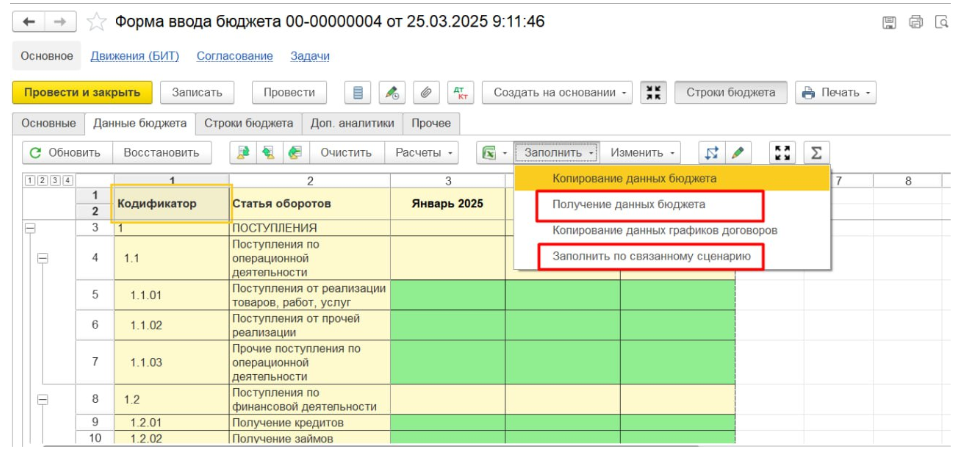Click the sum (Σ) icon
The image size is (968, 453).
(816, 153)
